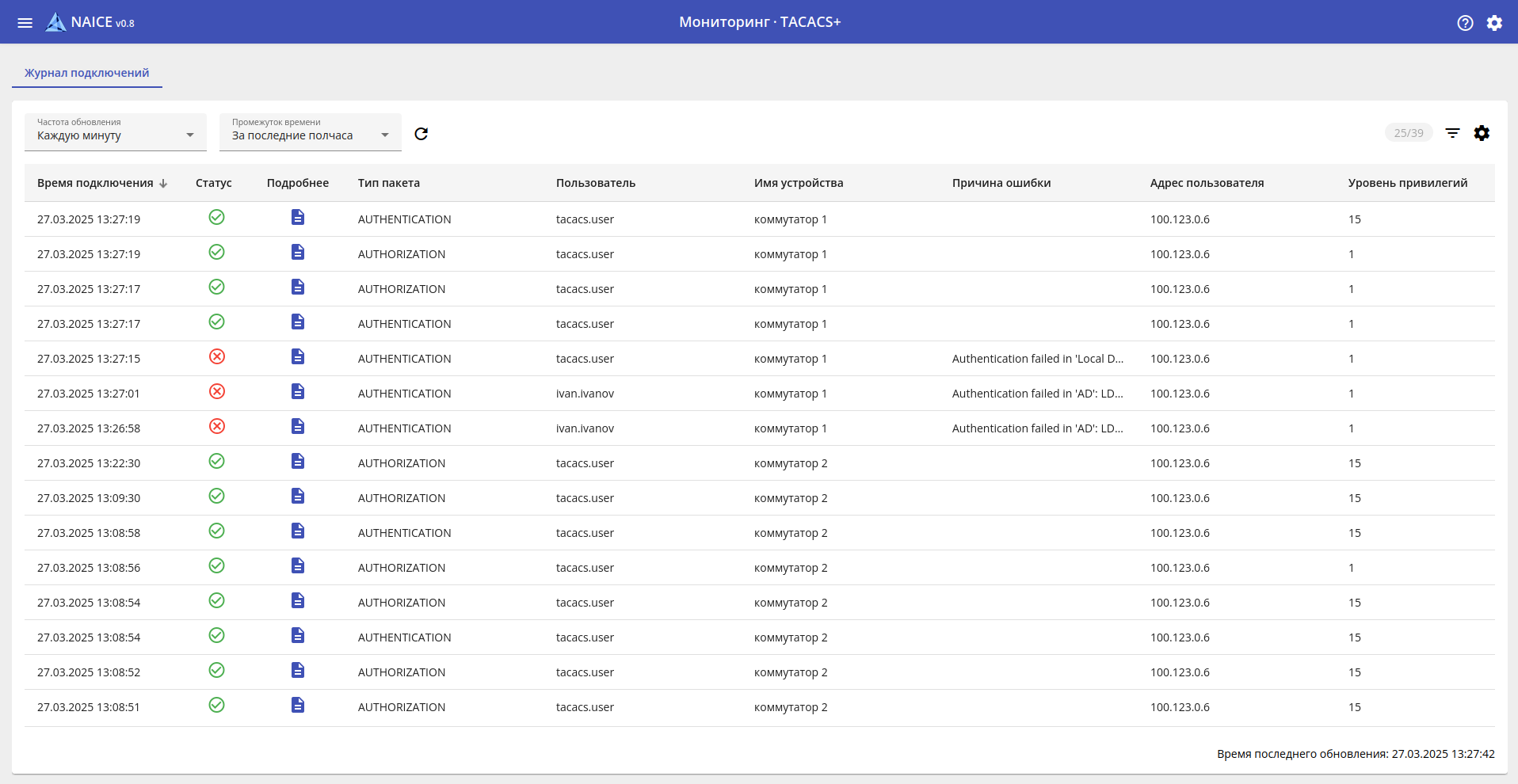Screen dimensions: 1518x784
Task: Expand the 'Частота обновления' dropdown
Action: click(x=116, y=132)
